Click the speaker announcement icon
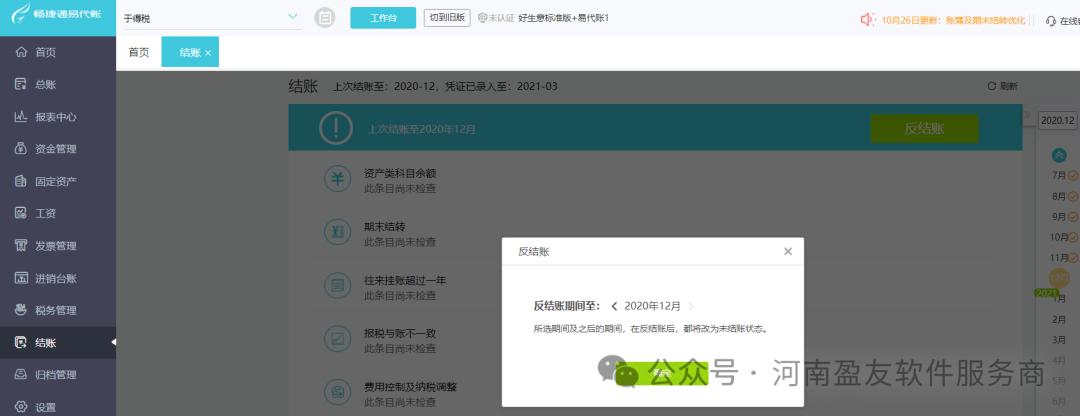This screenshot has width=1080, height=416. [867, 20]
